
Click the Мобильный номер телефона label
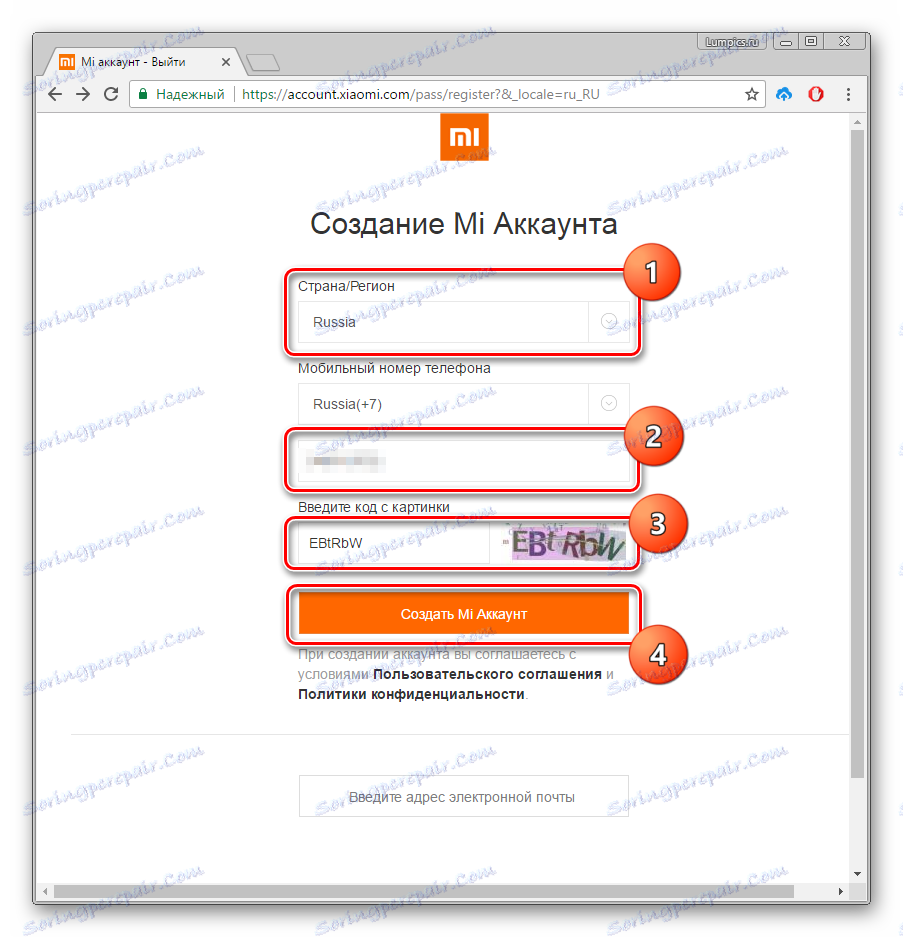(x=394, y=368)
